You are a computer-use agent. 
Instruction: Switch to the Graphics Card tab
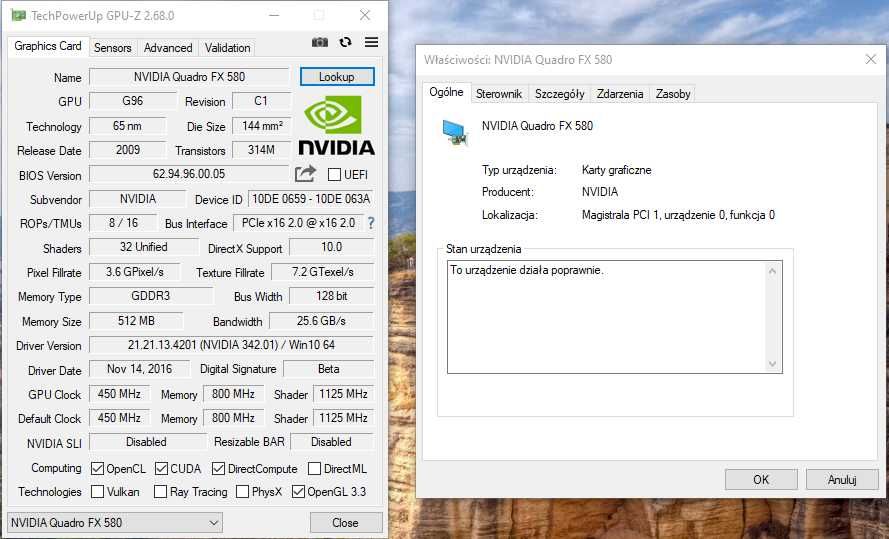tap(48, 46)
